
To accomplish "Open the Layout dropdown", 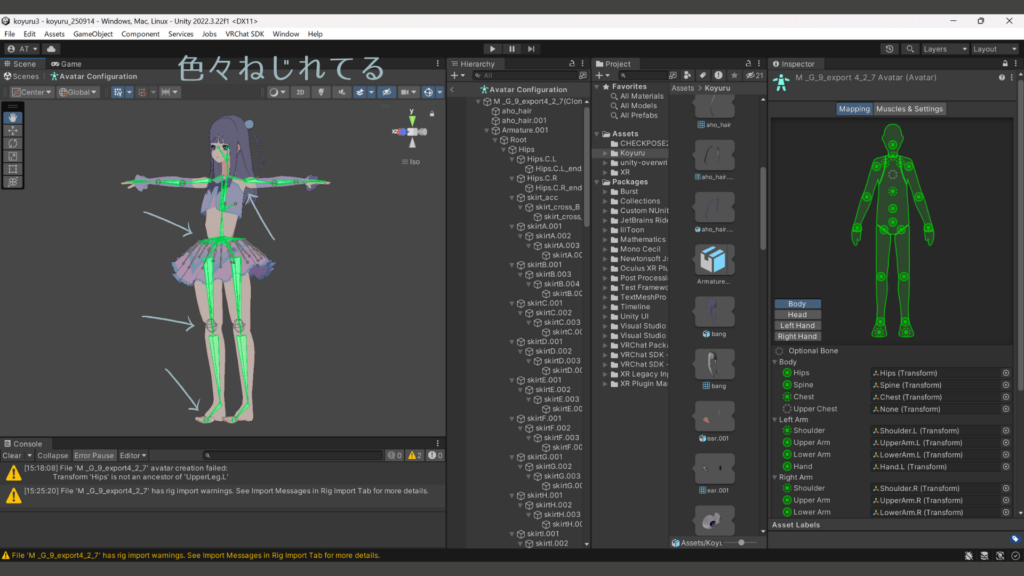I will pyautogui.click(x=995, y=48).
